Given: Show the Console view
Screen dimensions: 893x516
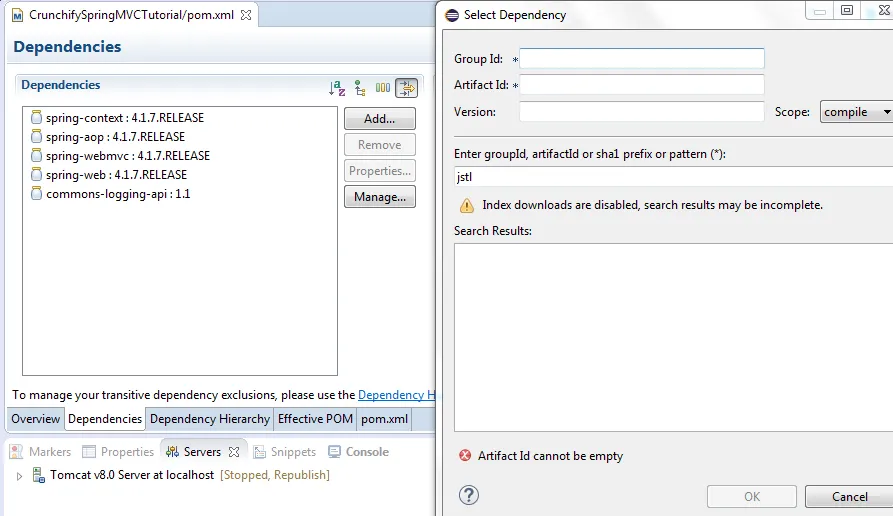Looking at the screenshot, I should (x=367, y=452).
